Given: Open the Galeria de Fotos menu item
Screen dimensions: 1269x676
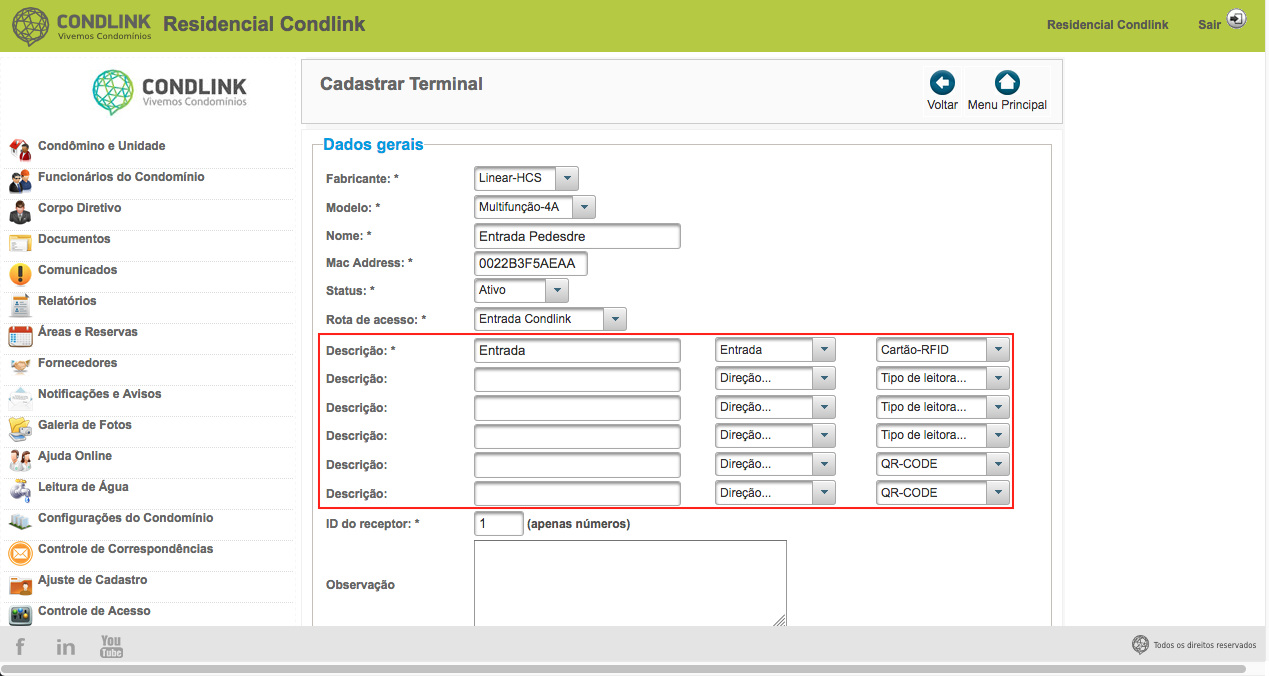Looking at the screenshot, I should pyautogui.click(x=85, y=425).
